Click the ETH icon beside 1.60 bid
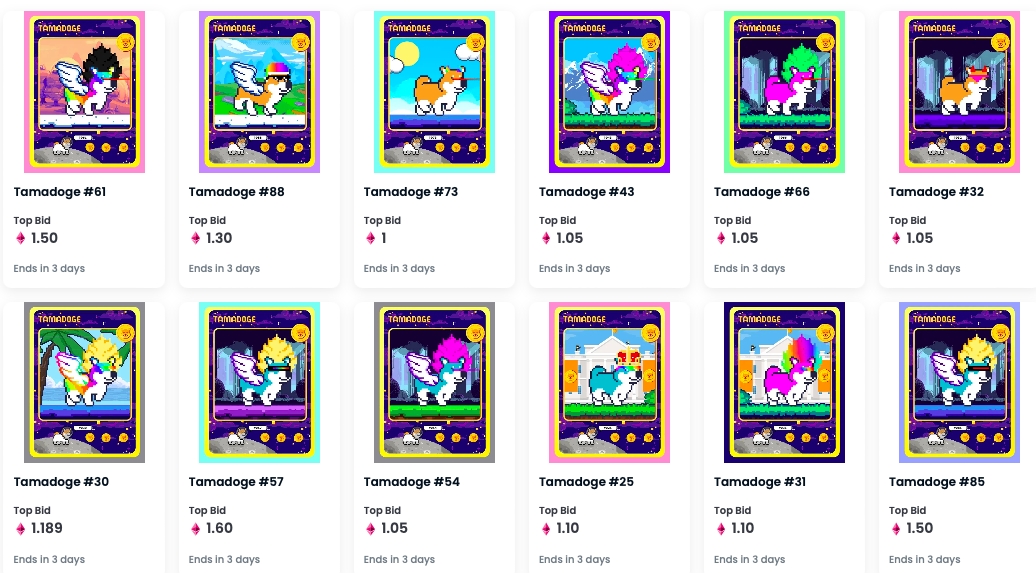 (x=196, y=529)
